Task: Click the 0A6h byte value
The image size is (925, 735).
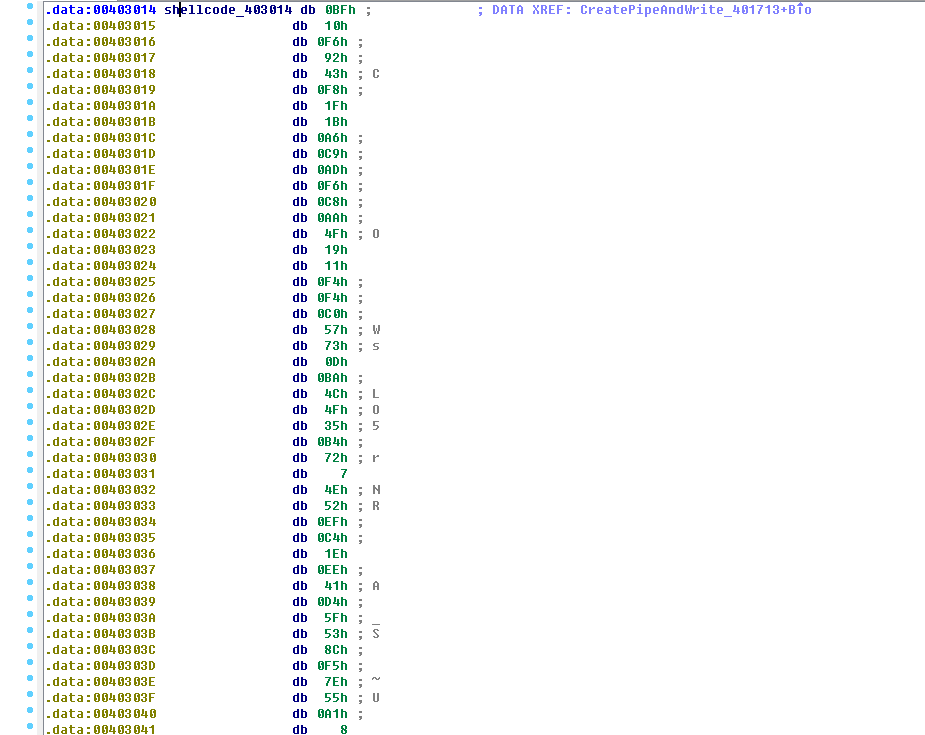Action: (333, 138)
